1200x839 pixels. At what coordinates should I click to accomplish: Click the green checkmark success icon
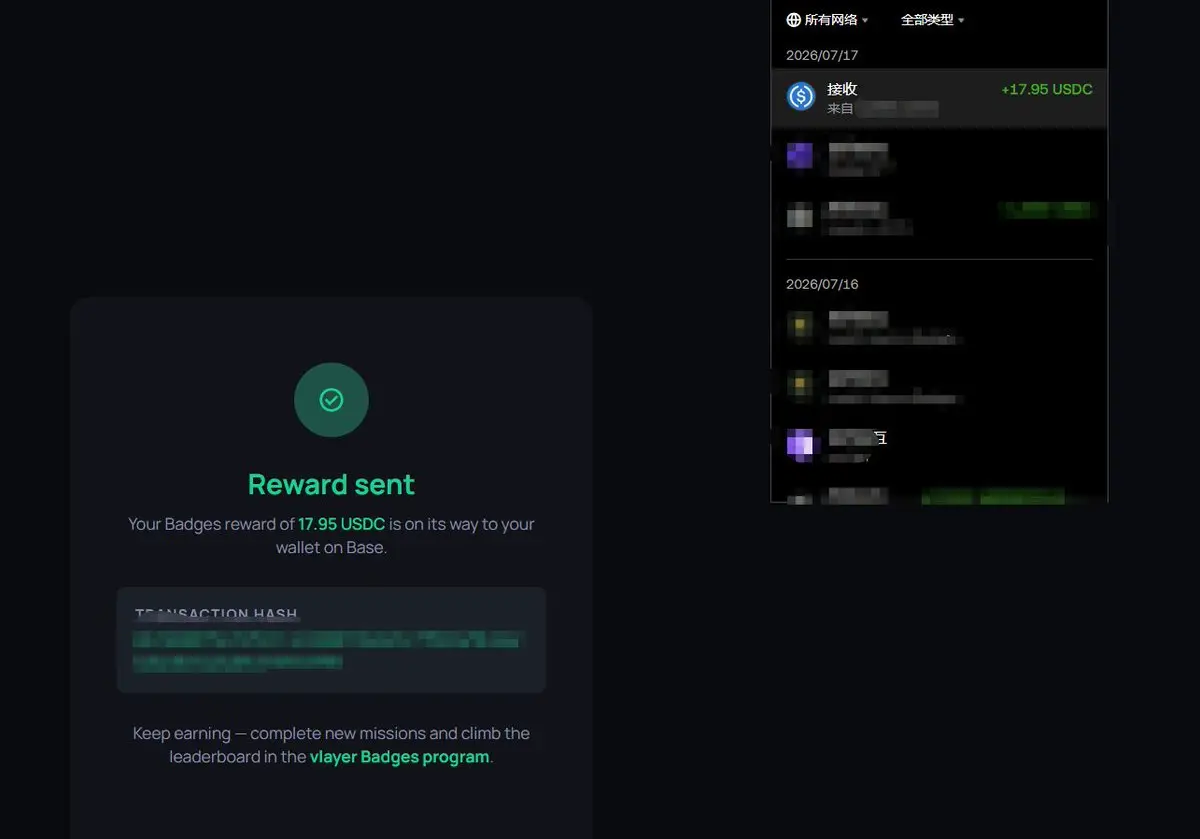pos(331,400)
